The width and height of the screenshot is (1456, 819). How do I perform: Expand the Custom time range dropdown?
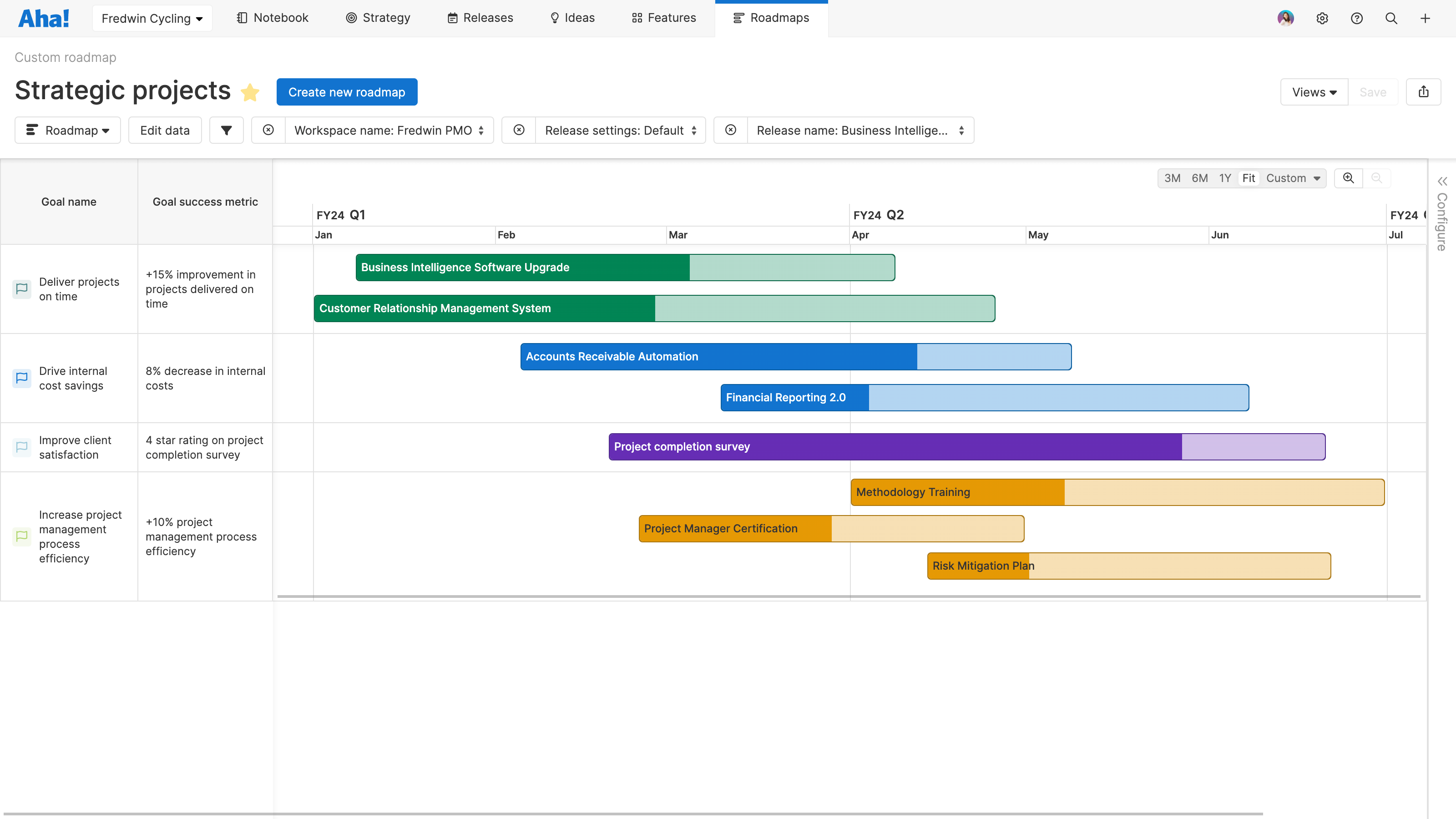(1292, 178)
